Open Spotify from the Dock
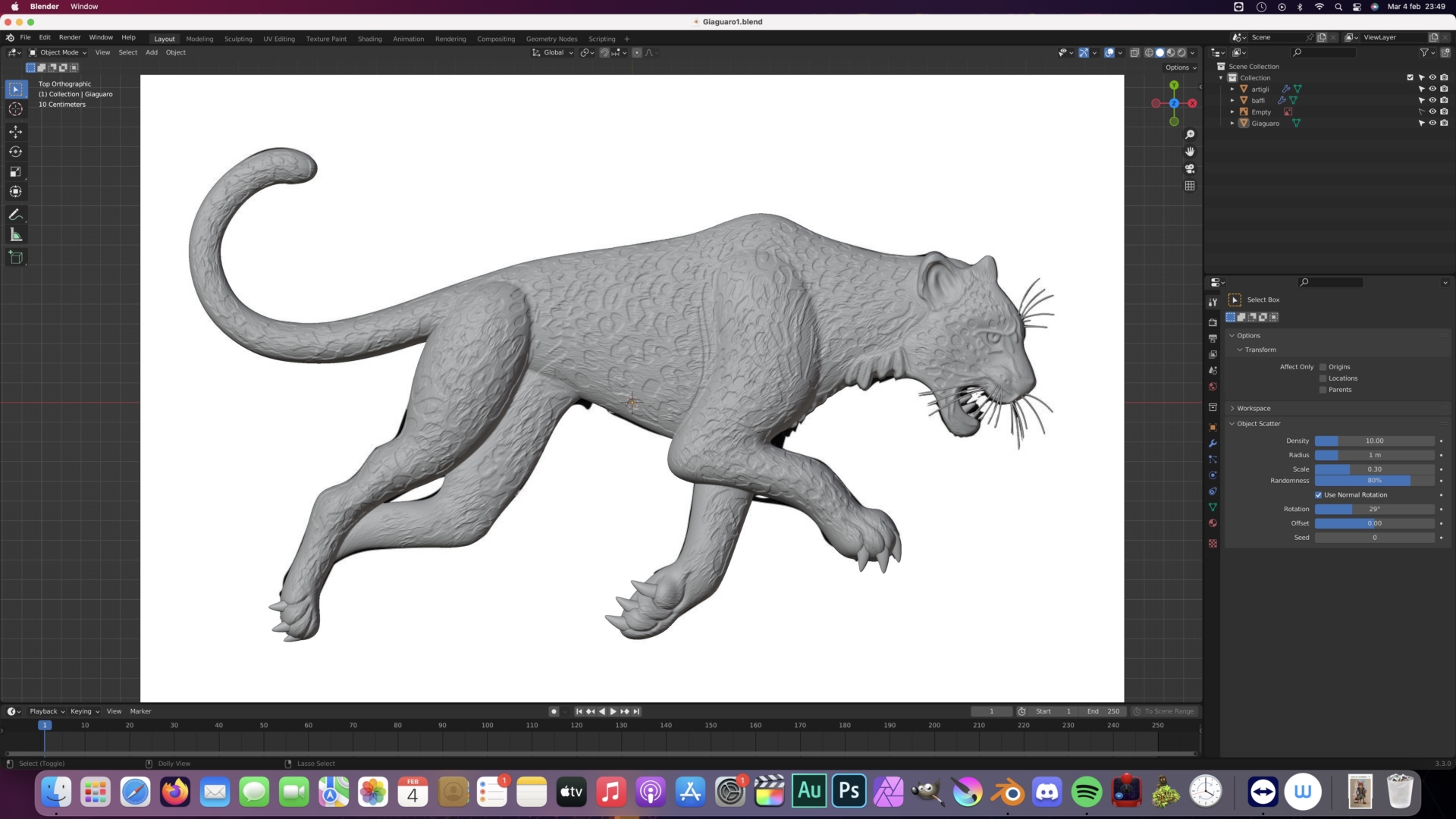This screenshot has height=819, width=1456. pos(1087,792)
